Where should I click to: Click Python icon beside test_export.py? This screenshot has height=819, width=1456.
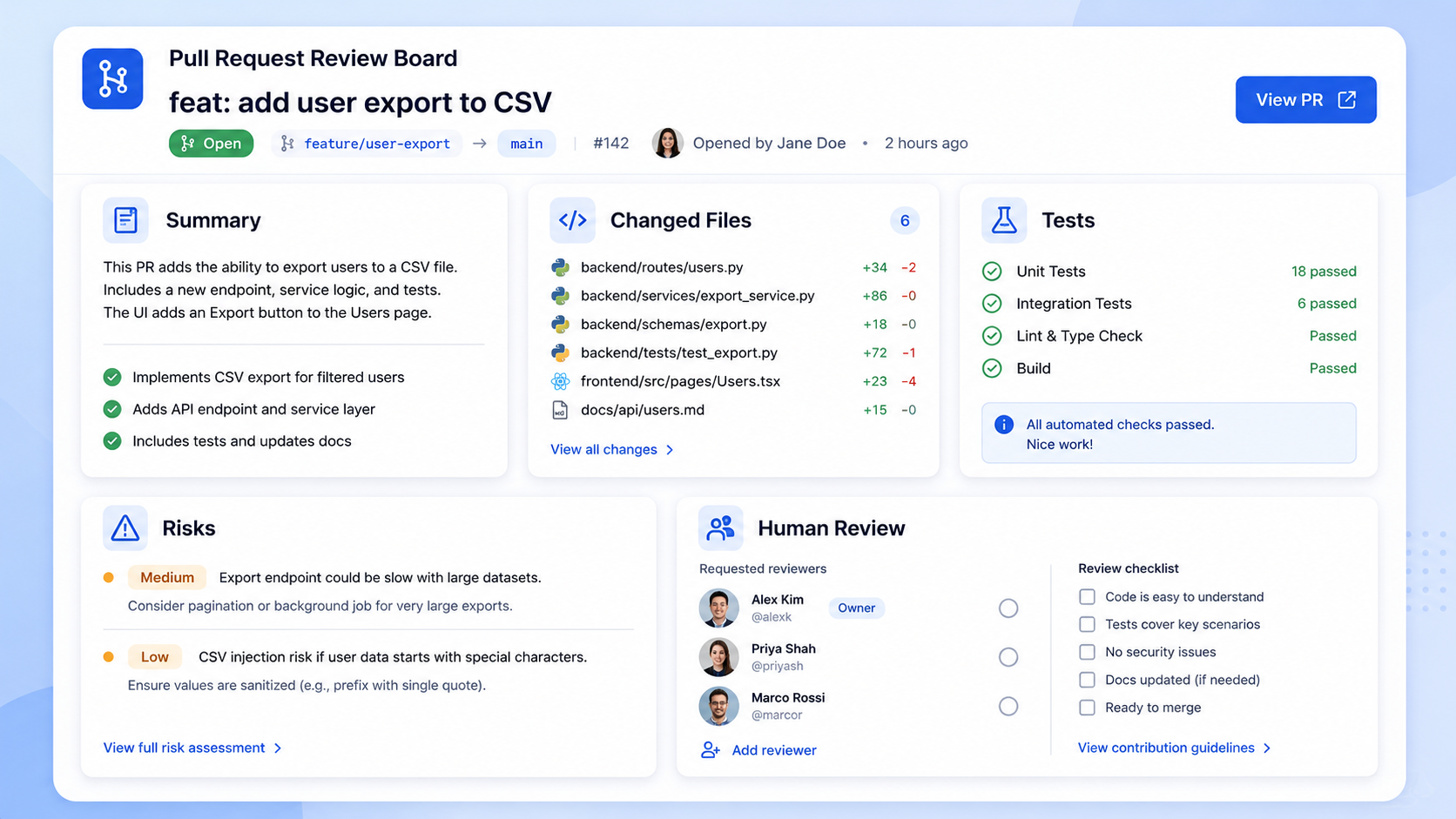click(x=560, y=352)
